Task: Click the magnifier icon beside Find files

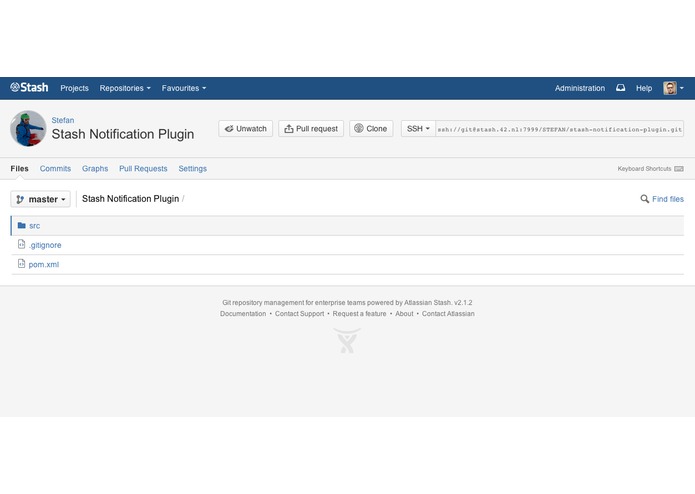Action: [x=644, y=199]
